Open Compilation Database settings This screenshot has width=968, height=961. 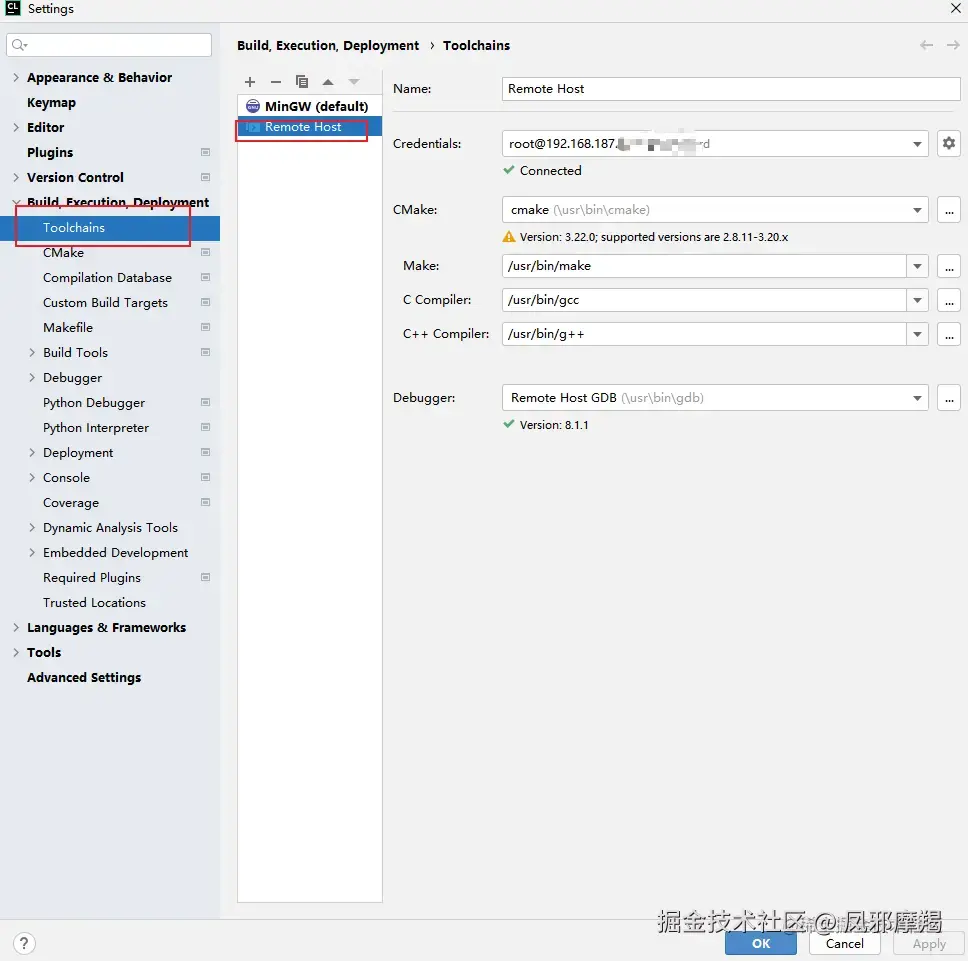point(107,278)
